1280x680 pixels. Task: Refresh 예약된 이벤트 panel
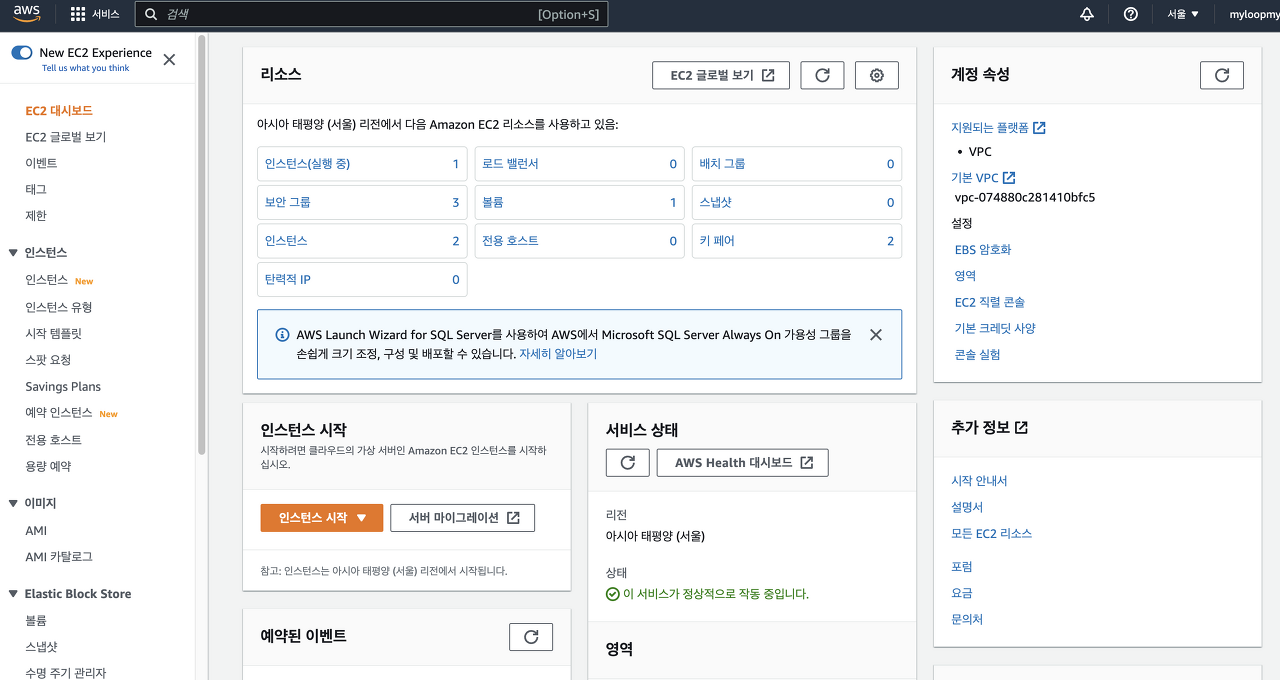pyautogui.click(x=531, y=637)
